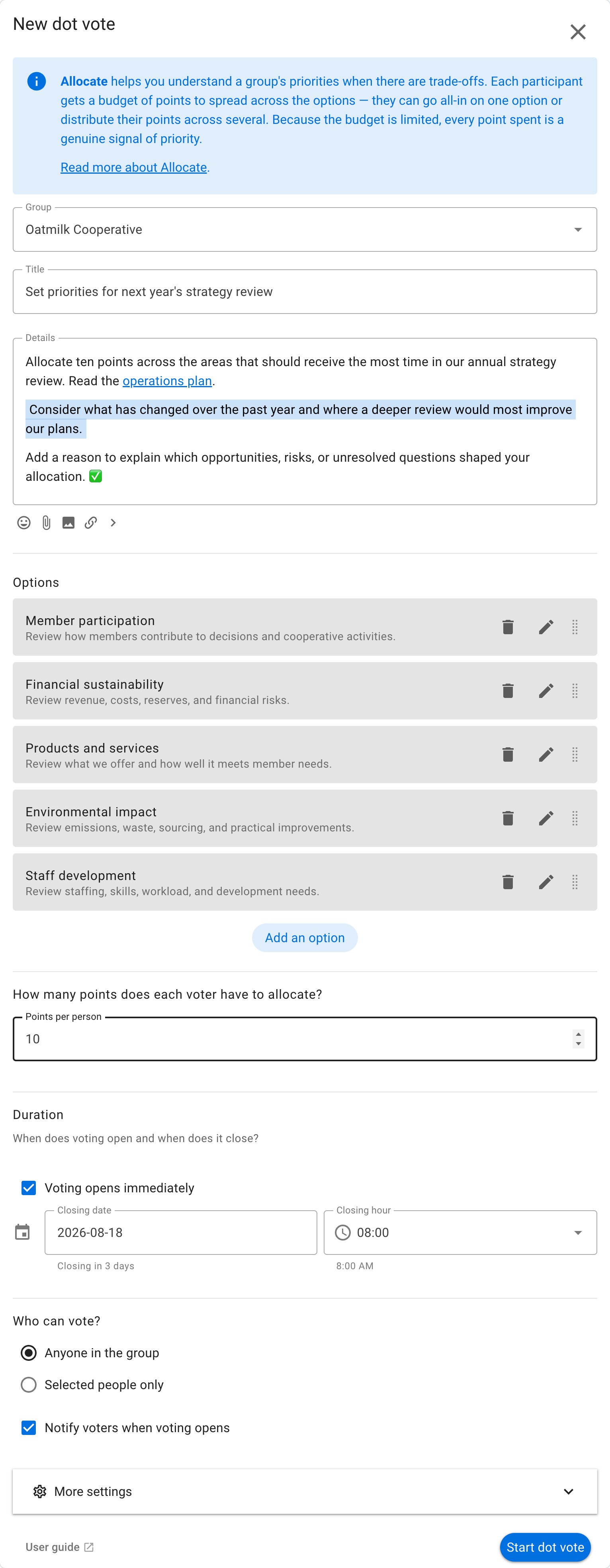This screenshot has width=610, height=1568.
Task: Delete the Member participation option
Action: (508, 627)
